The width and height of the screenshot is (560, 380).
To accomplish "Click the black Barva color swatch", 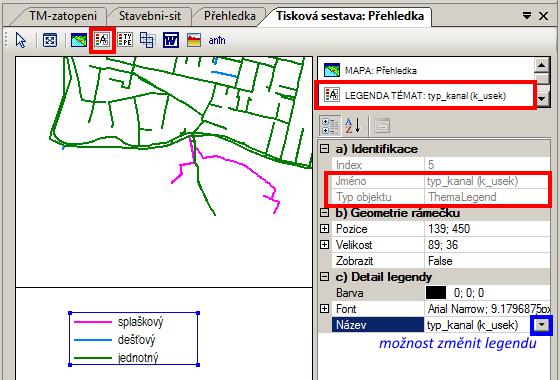I will click(436, 293).
